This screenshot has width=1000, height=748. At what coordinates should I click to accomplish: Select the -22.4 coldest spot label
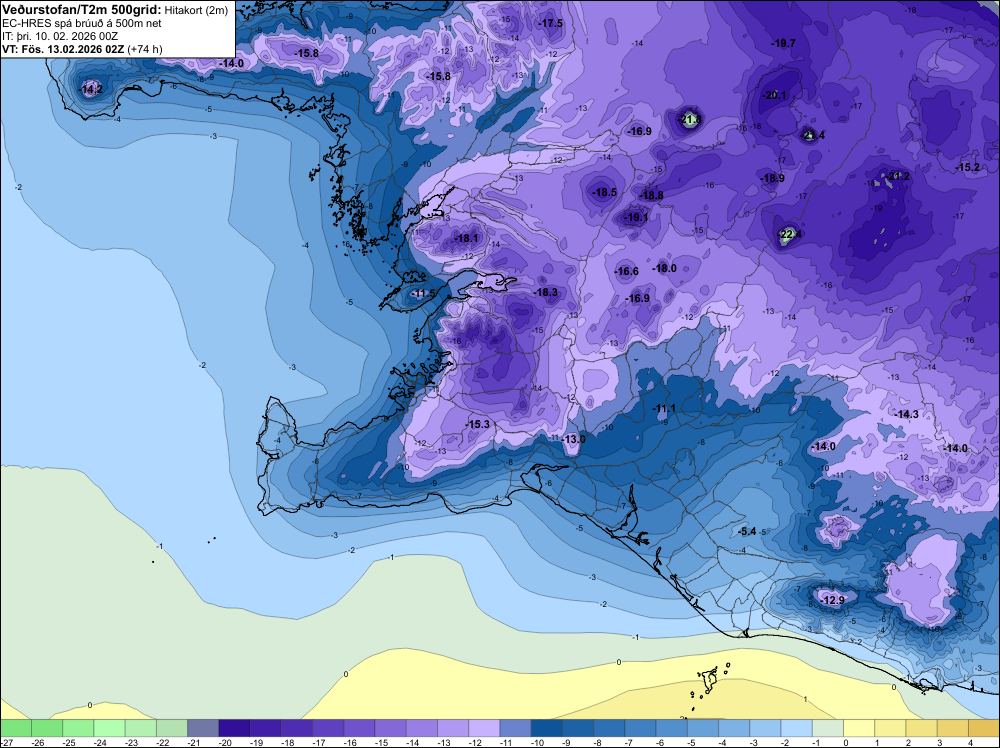point(790,234)
